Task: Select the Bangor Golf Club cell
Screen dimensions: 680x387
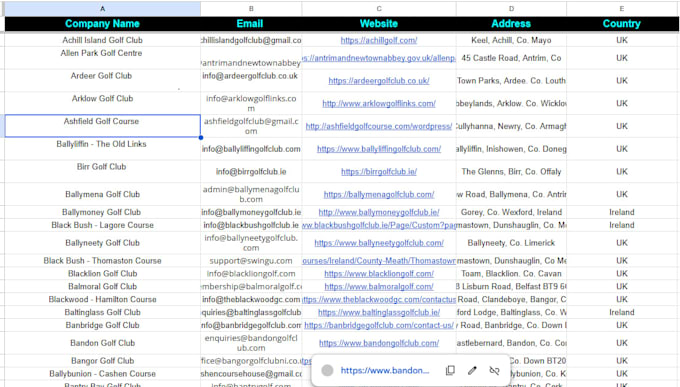Action: [x=102, y=361]
